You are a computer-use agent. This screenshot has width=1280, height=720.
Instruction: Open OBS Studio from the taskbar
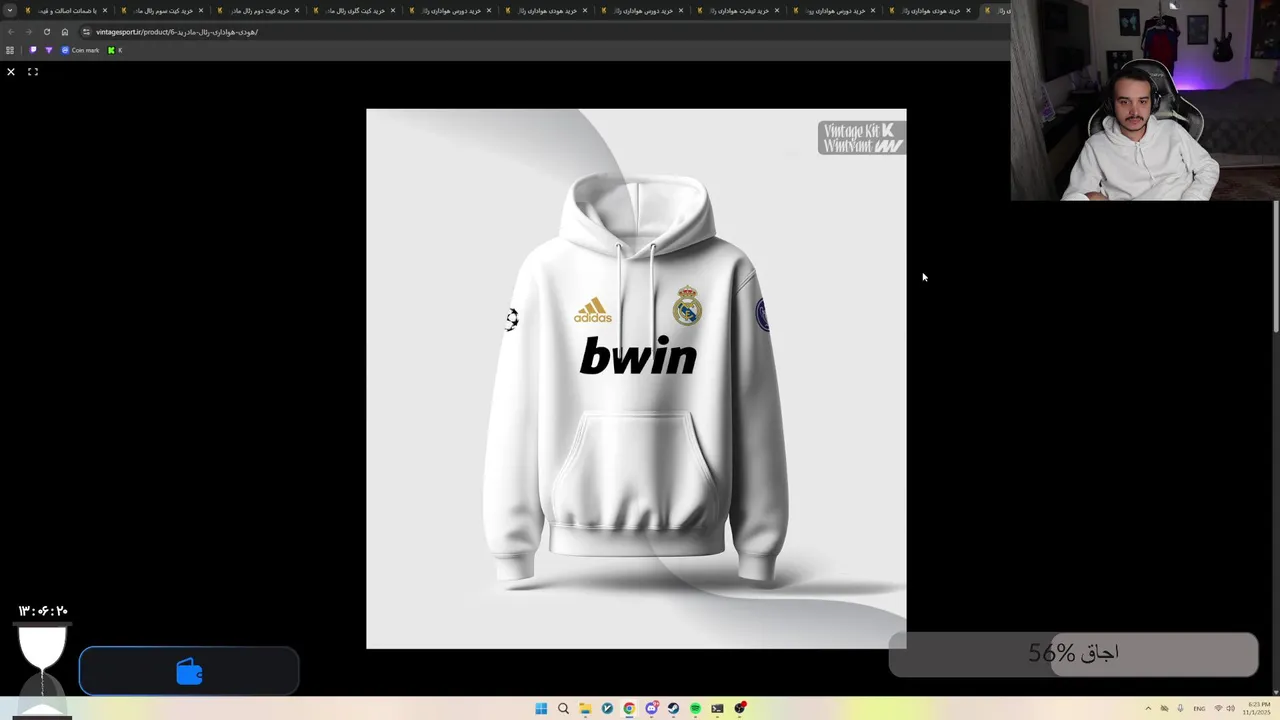[740, 708]
